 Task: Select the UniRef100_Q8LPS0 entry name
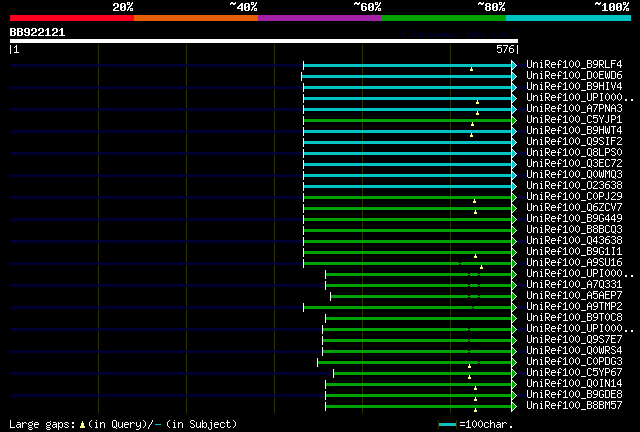(x=574, y=153)
